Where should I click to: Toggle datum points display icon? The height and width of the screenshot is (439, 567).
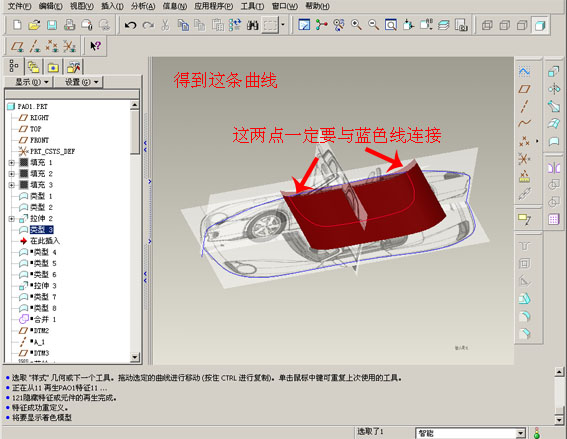pyautogui.click(x=52, y=46)
